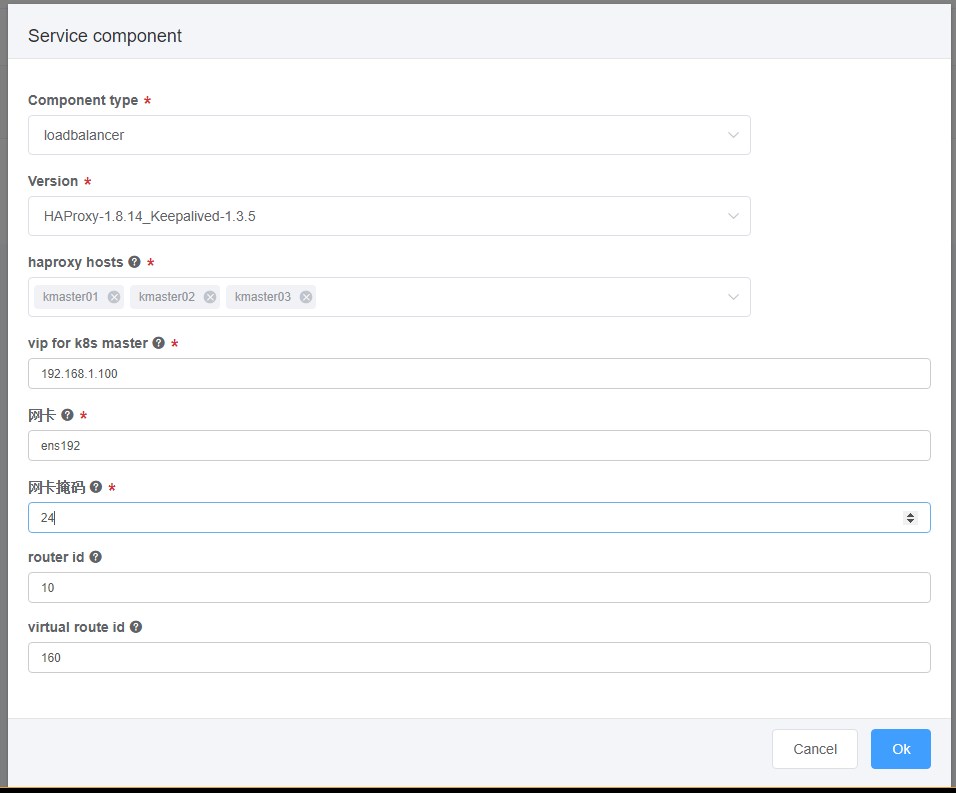The height and width of the screenshot is (793, 956).
Task: Click help icon beside 网卡 label
Action: point(67,415)
